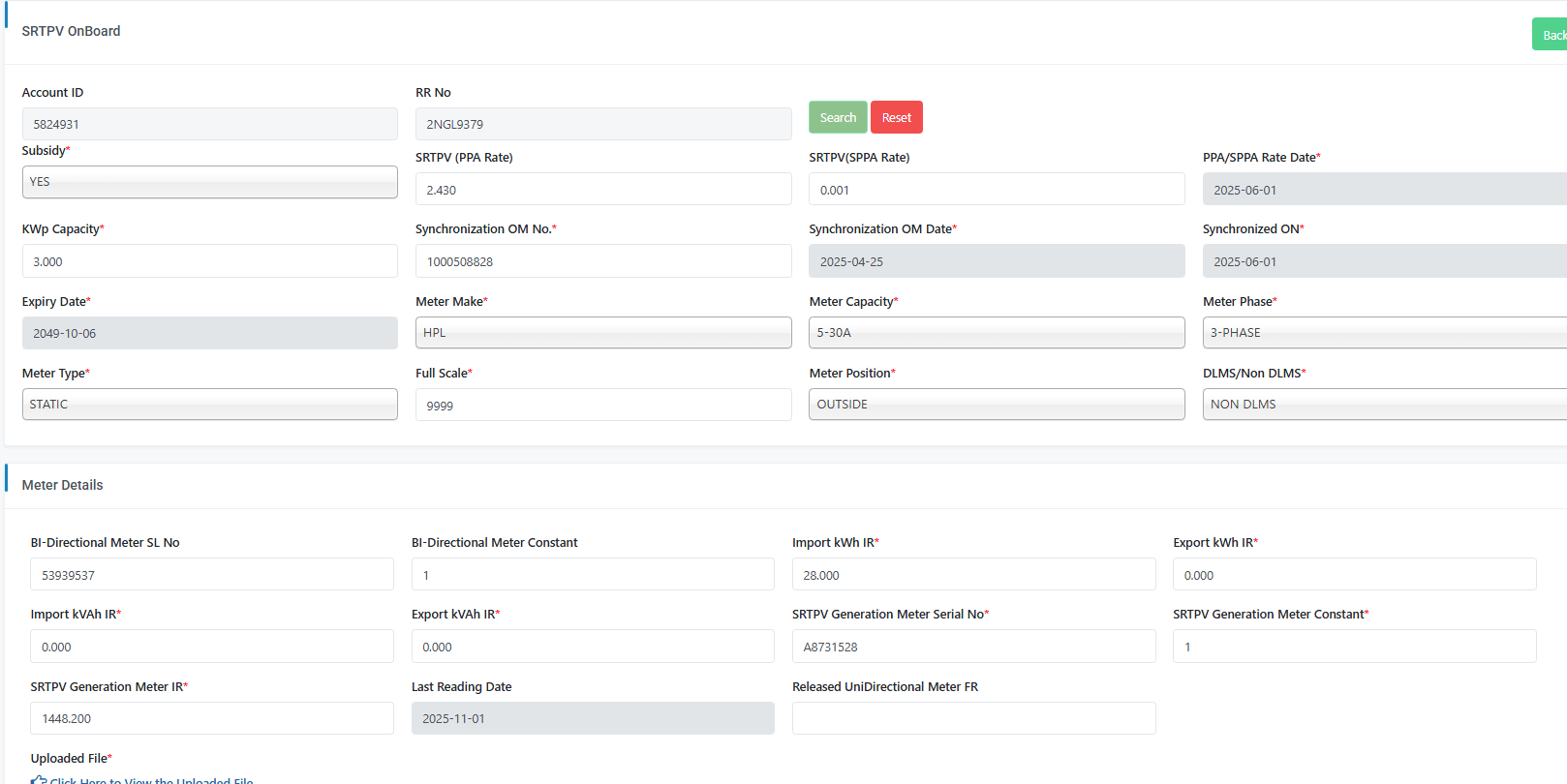
Task: Click the Synchronization OM No. field
Action: click(602, 261)
